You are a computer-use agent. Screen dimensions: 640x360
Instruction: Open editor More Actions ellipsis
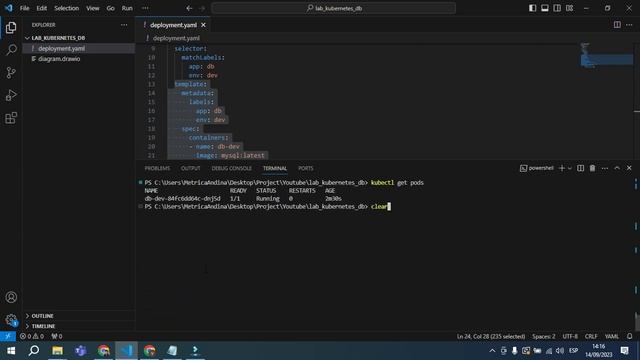tap(629, 25)
